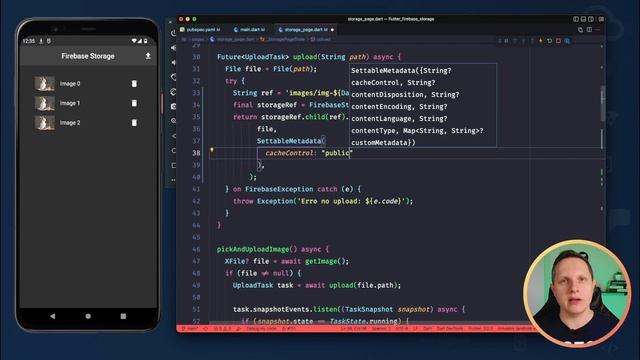The height and width of the screenshot is (360, 640).
Task: Close the unsaved storage_page.dart tab dot
Action: pos(332,30)
